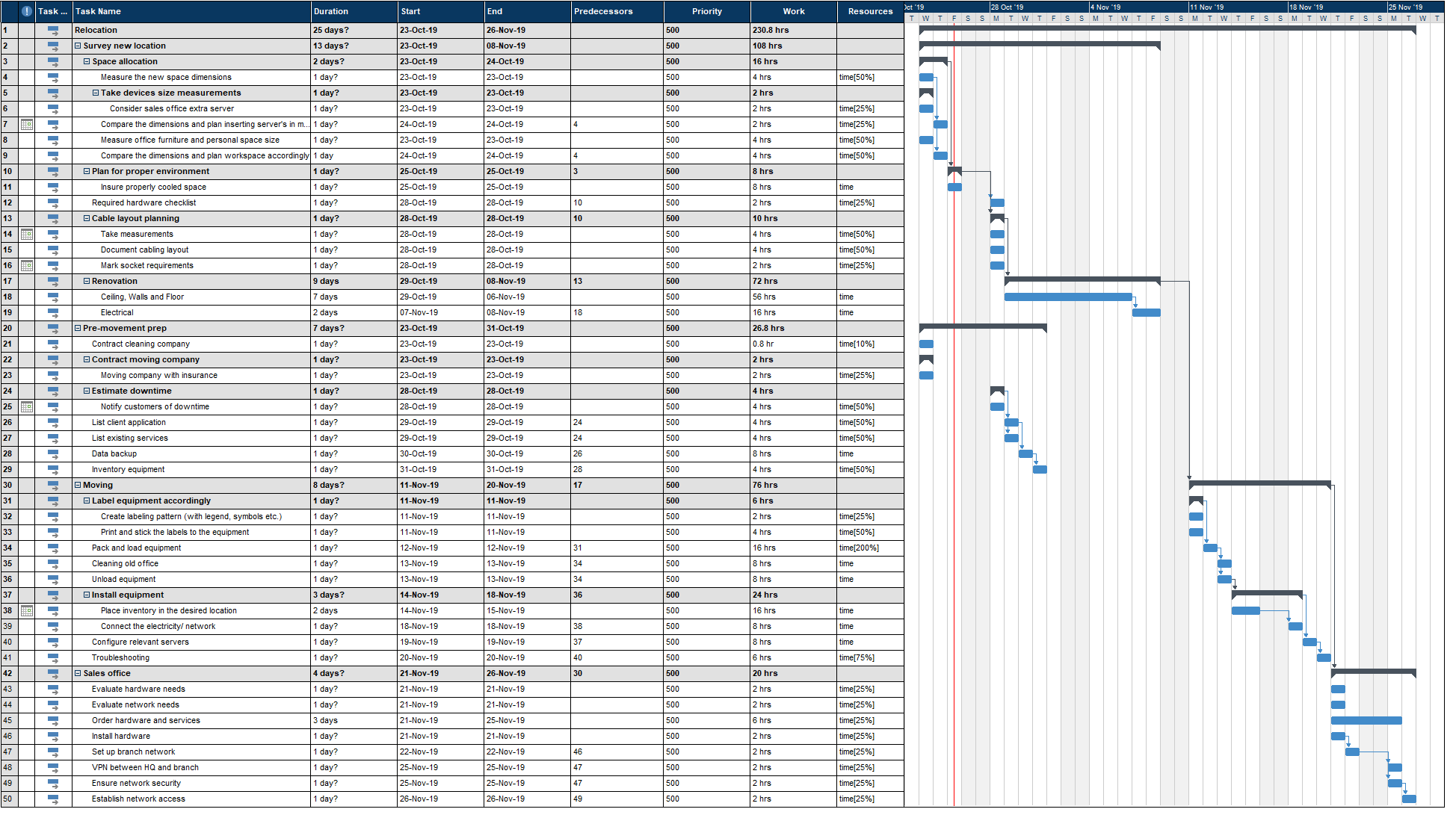Click the calendar icon beside Take measurements
This screenshot has width=1456, height=818.
[x=27, y=234]
